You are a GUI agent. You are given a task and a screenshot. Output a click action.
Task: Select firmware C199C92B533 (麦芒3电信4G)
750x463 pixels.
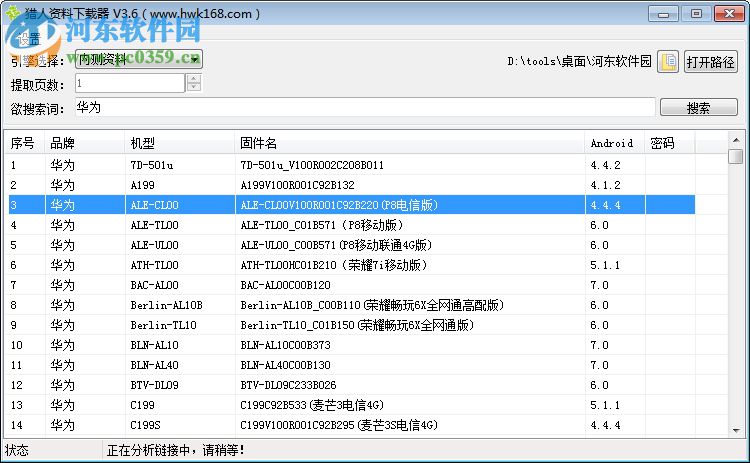352,405
